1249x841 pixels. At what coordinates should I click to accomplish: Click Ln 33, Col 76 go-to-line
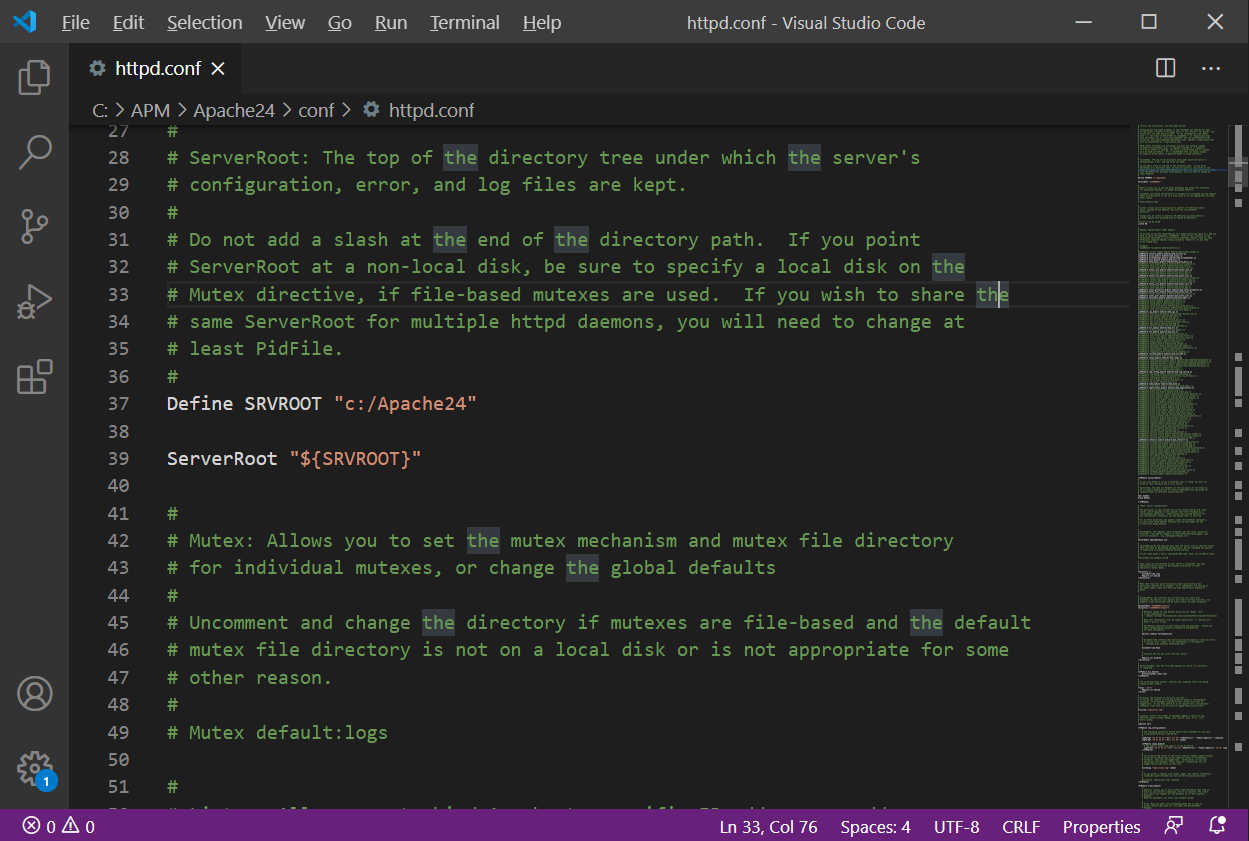pyautogui.click(x=768, y=826)
